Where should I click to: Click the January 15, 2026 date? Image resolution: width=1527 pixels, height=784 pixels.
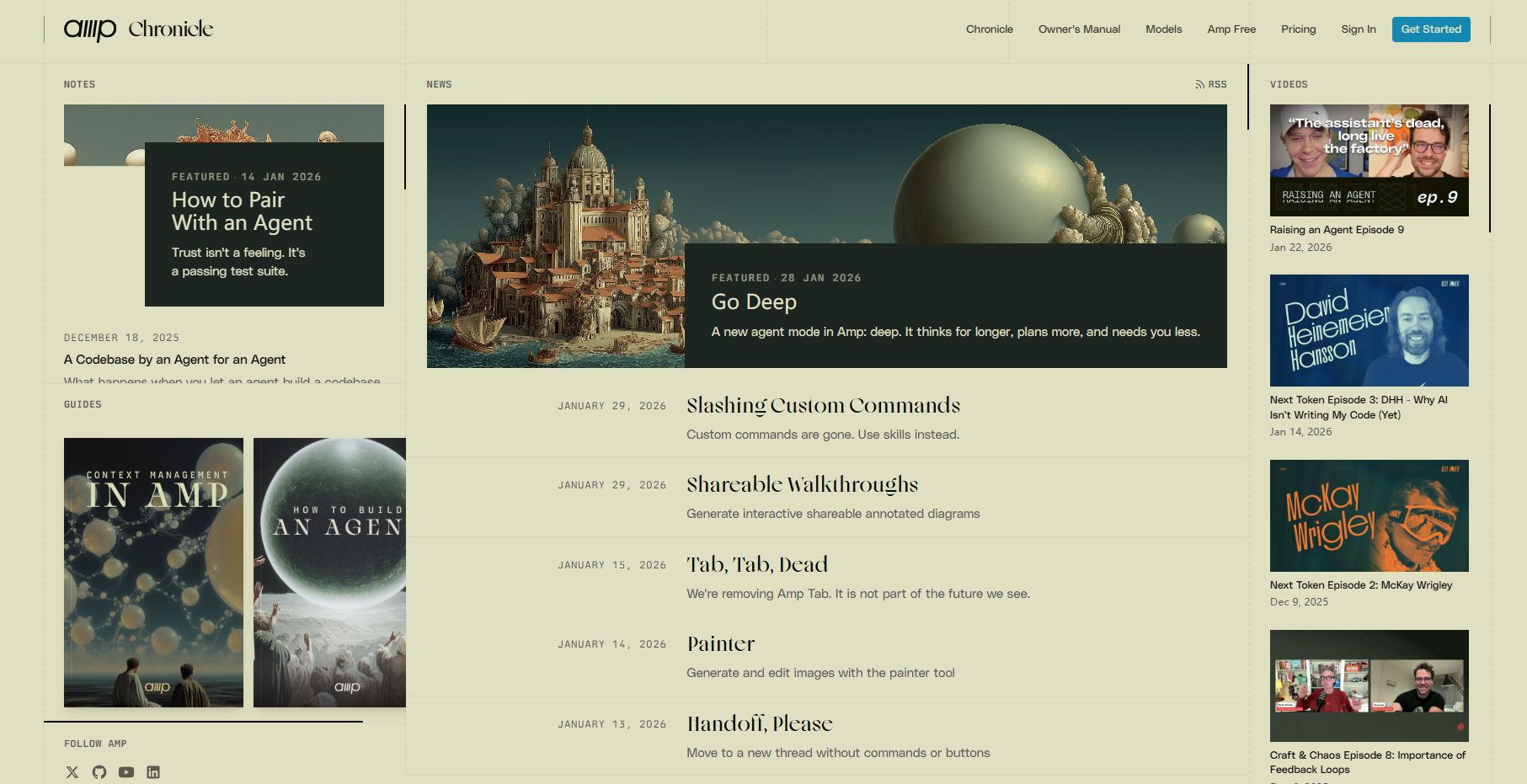tap(611, 565)
